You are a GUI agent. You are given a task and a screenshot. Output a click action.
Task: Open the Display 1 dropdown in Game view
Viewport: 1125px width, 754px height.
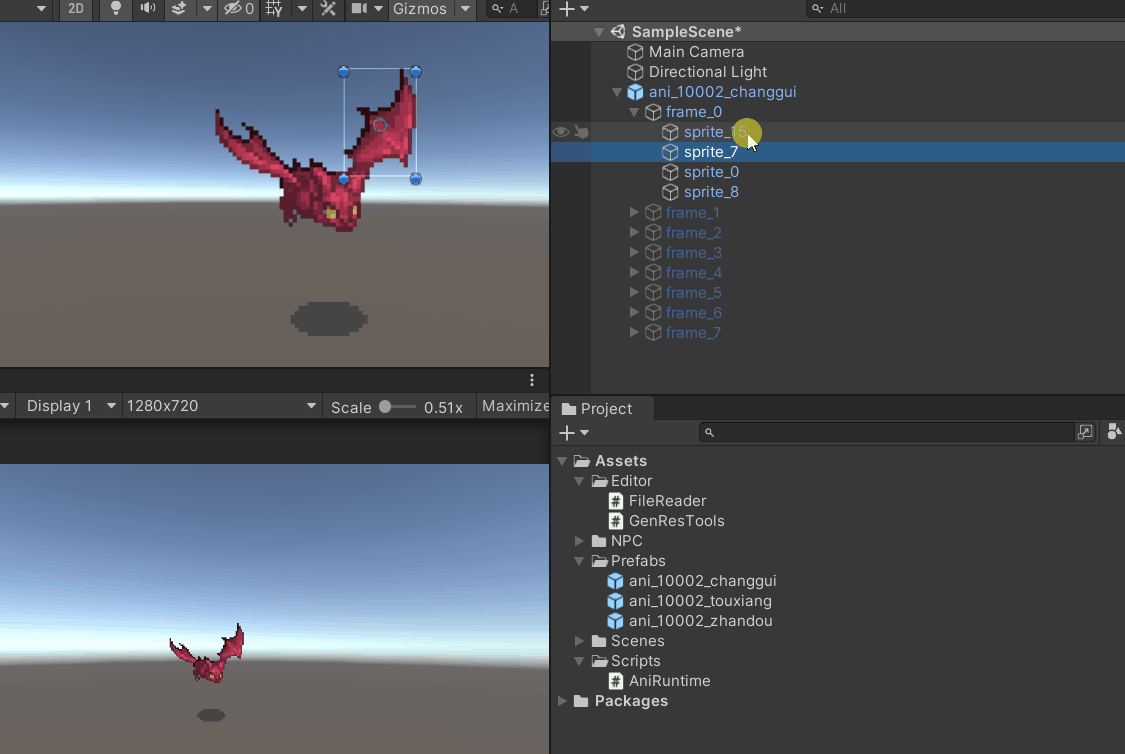tap(69, 406)
